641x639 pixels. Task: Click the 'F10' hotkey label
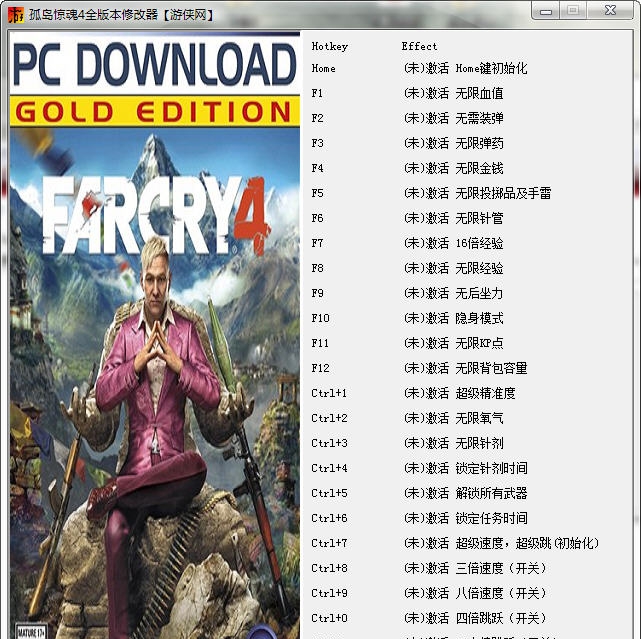[320, 318]
